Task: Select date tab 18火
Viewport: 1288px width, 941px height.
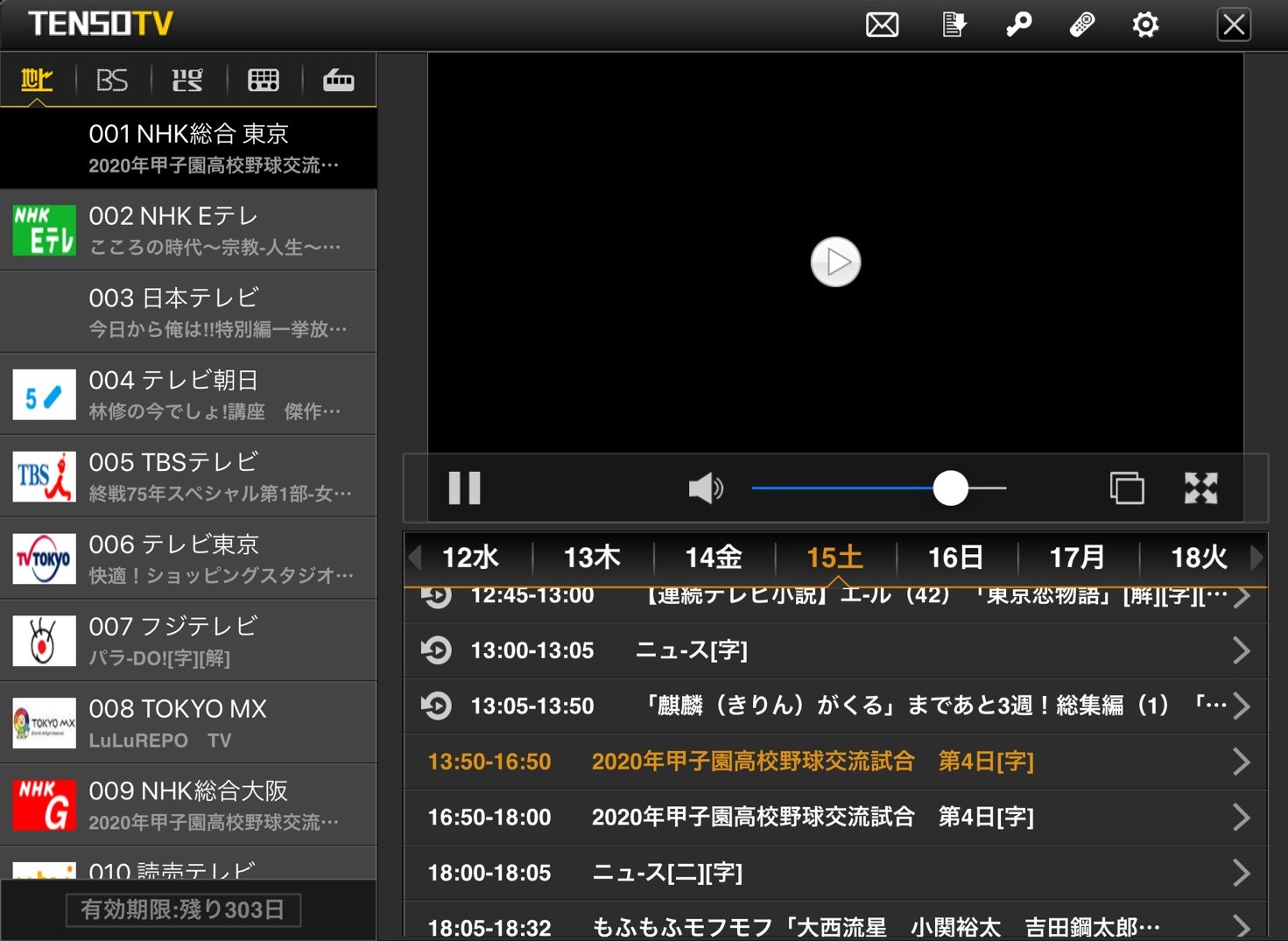Action: [1198, 558]
